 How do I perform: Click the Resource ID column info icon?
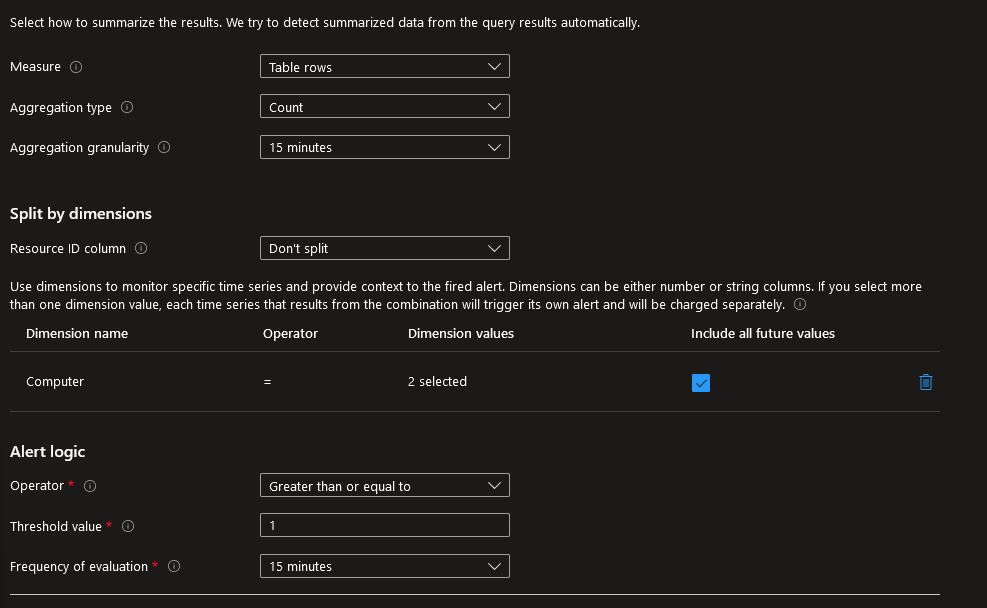pyautogui.click(x=141, y=248)
